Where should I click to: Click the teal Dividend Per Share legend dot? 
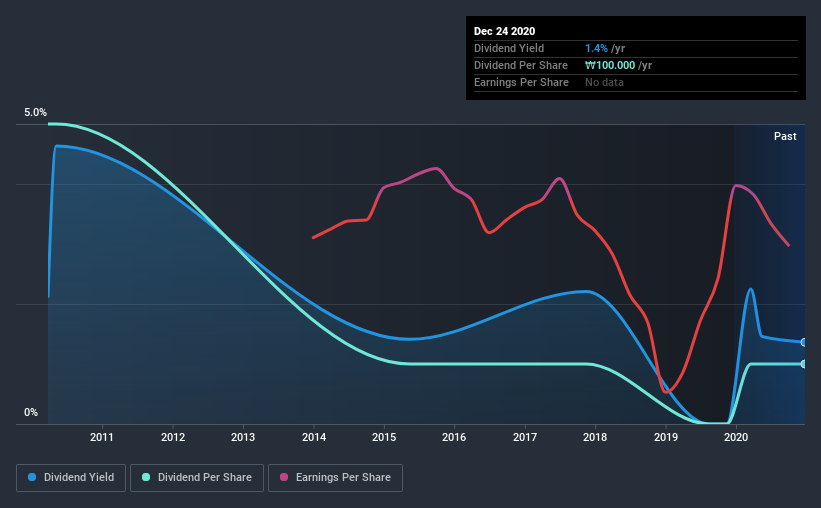point(146,477)
